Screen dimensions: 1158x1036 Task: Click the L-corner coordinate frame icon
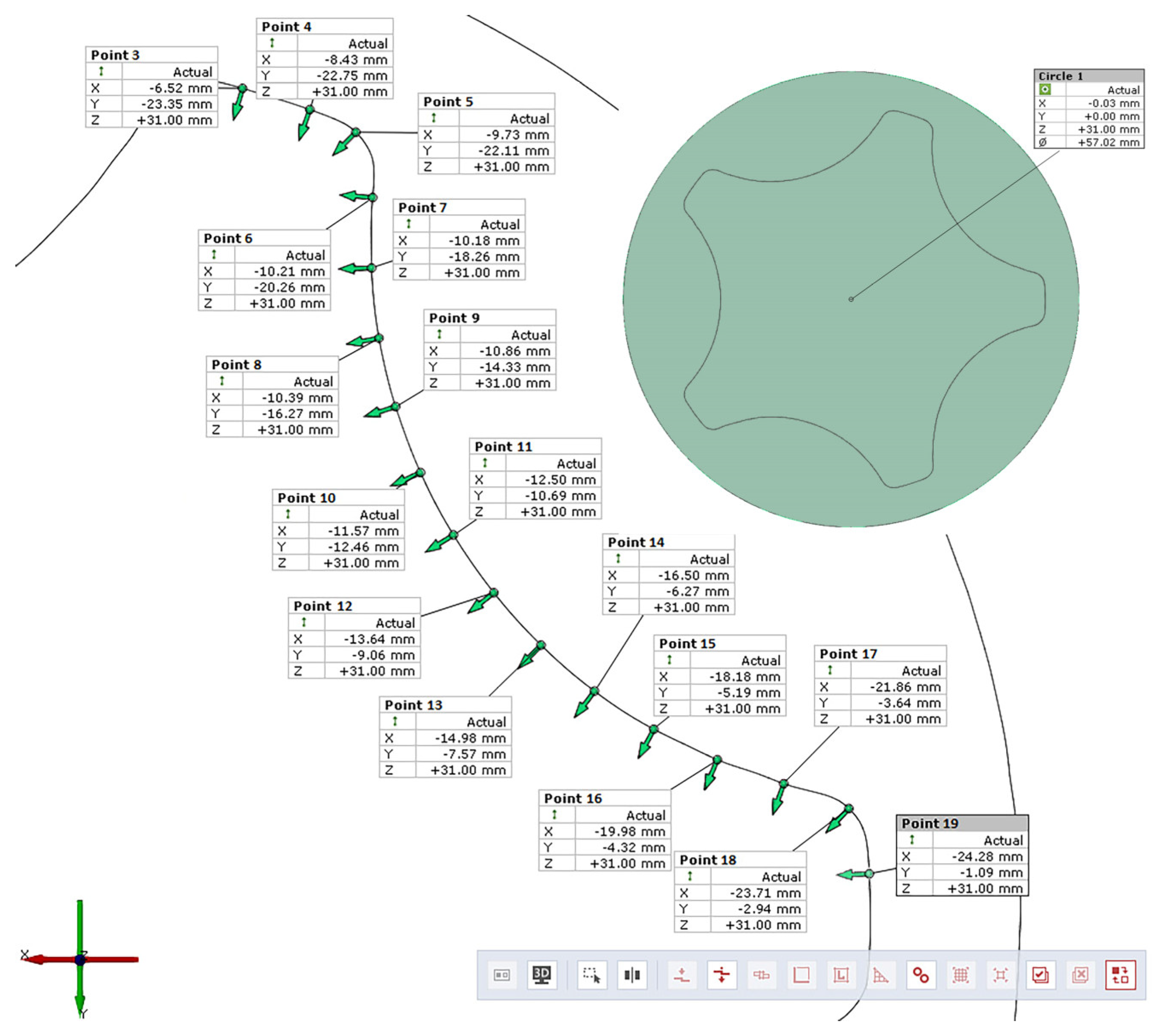(x=841, y=975)
